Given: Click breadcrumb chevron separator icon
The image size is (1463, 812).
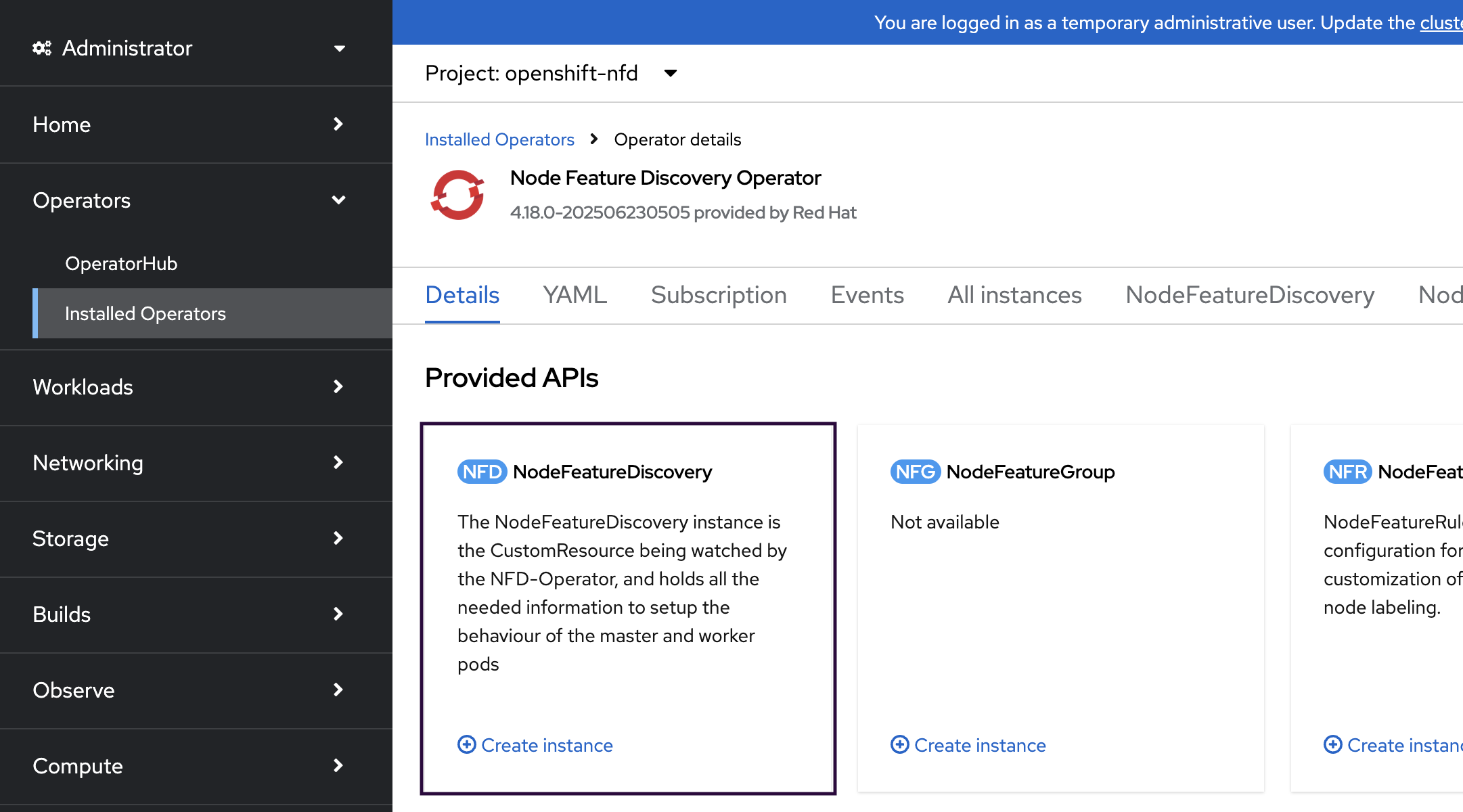Looking at the screenshot, I should [594, 139].
